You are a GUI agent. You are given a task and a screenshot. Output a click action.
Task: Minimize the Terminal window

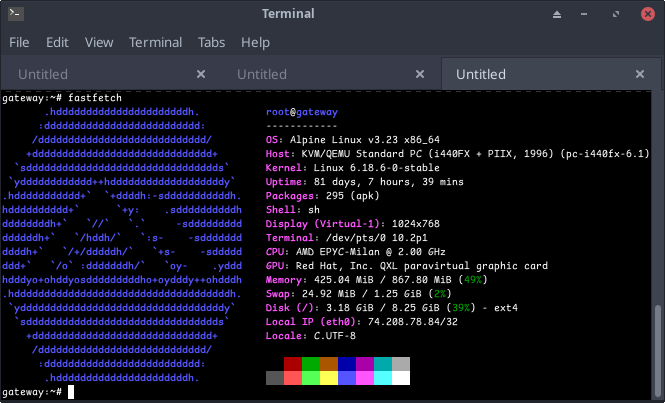(584, 14)
